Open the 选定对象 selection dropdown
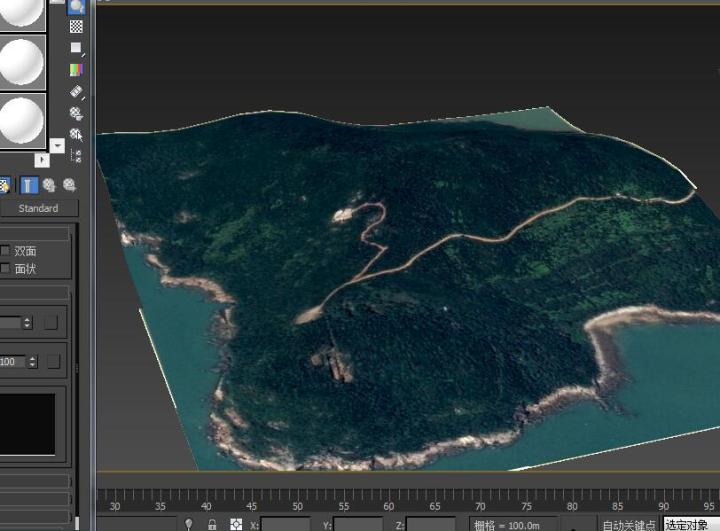720x531 pixels. (691, 525)
